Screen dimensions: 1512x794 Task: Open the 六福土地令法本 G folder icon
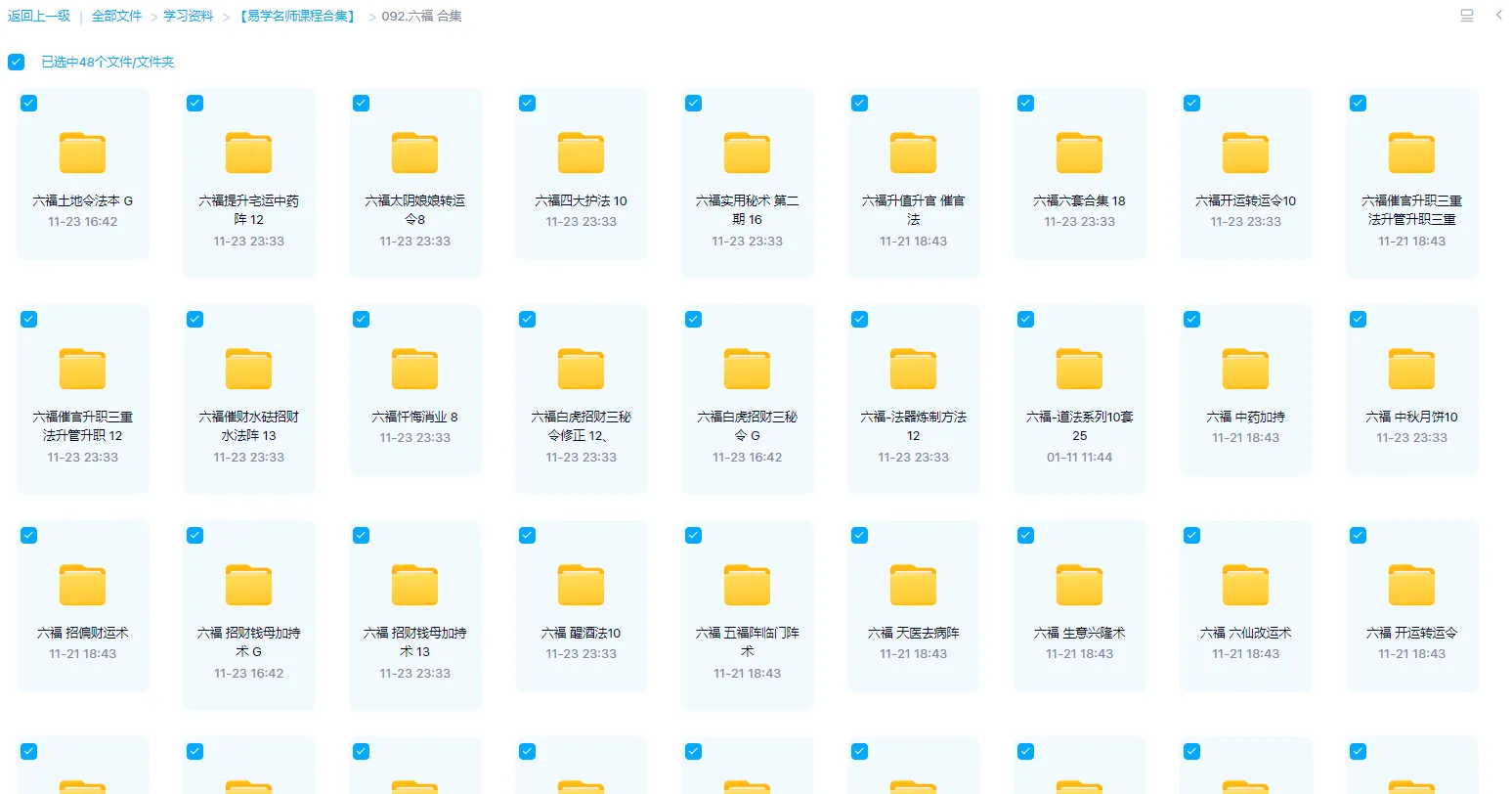point(83,154)
